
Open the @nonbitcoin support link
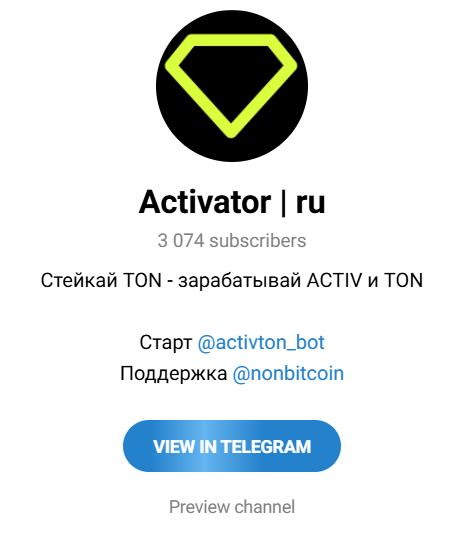click(288, 374)
